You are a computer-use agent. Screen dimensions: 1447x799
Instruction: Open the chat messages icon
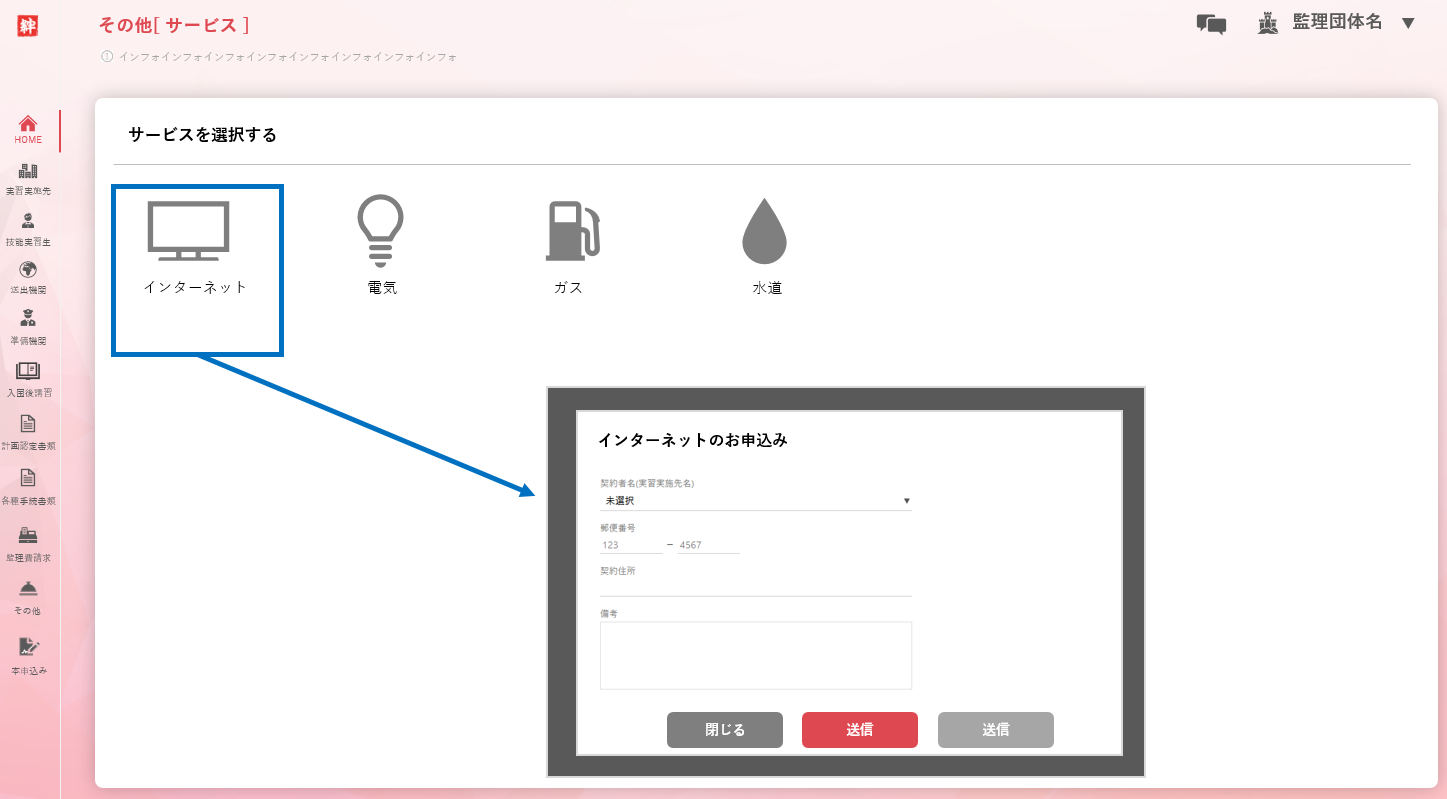[x=1211, y=24]
